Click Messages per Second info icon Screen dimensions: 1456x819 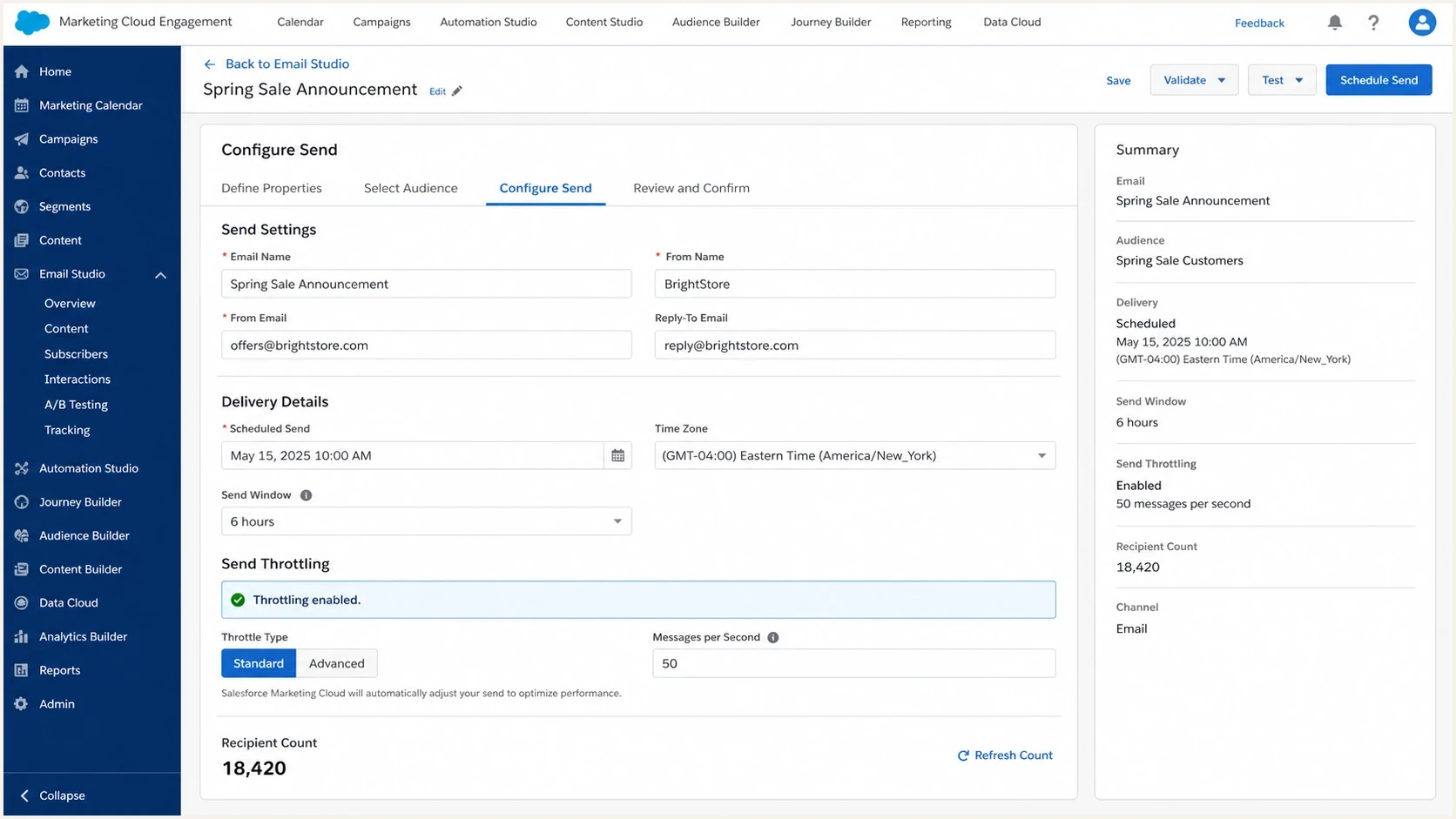772,637
